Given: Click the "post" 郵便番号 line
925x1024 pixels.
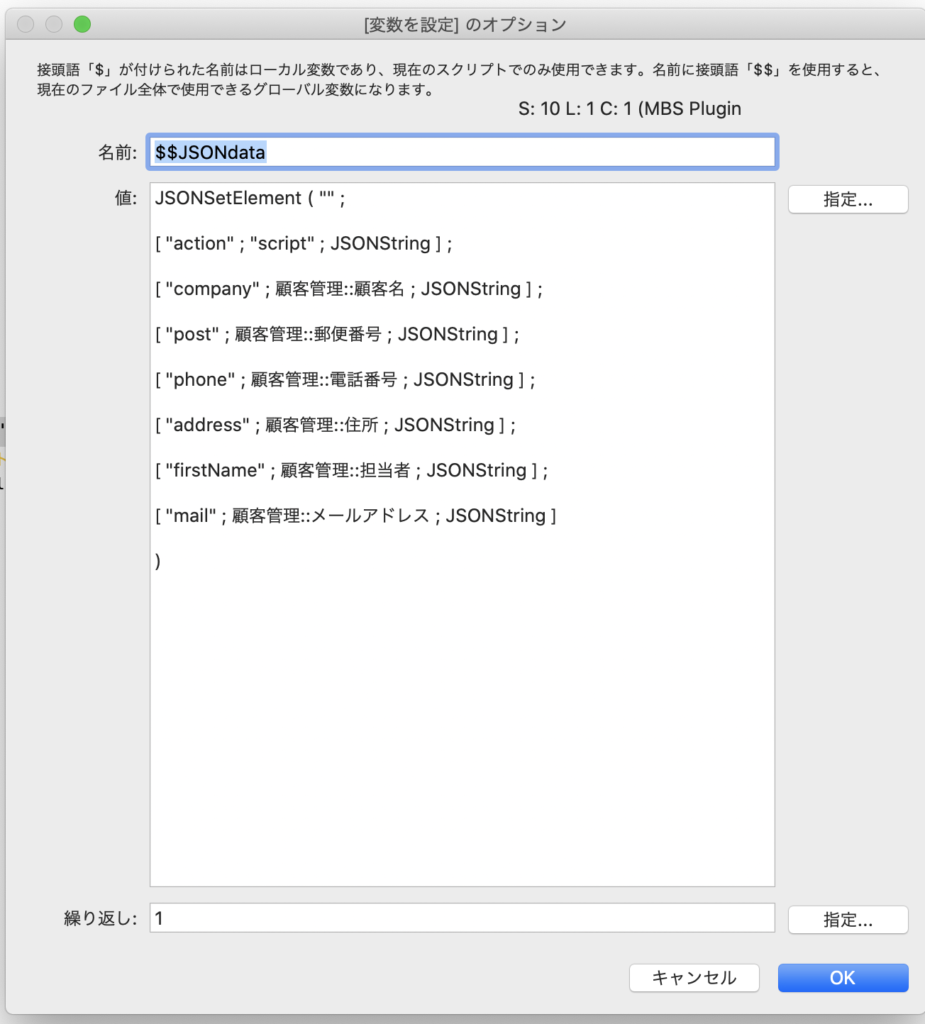Looking at the screenshot, I should pyautogui.click(x=337, y=334).
